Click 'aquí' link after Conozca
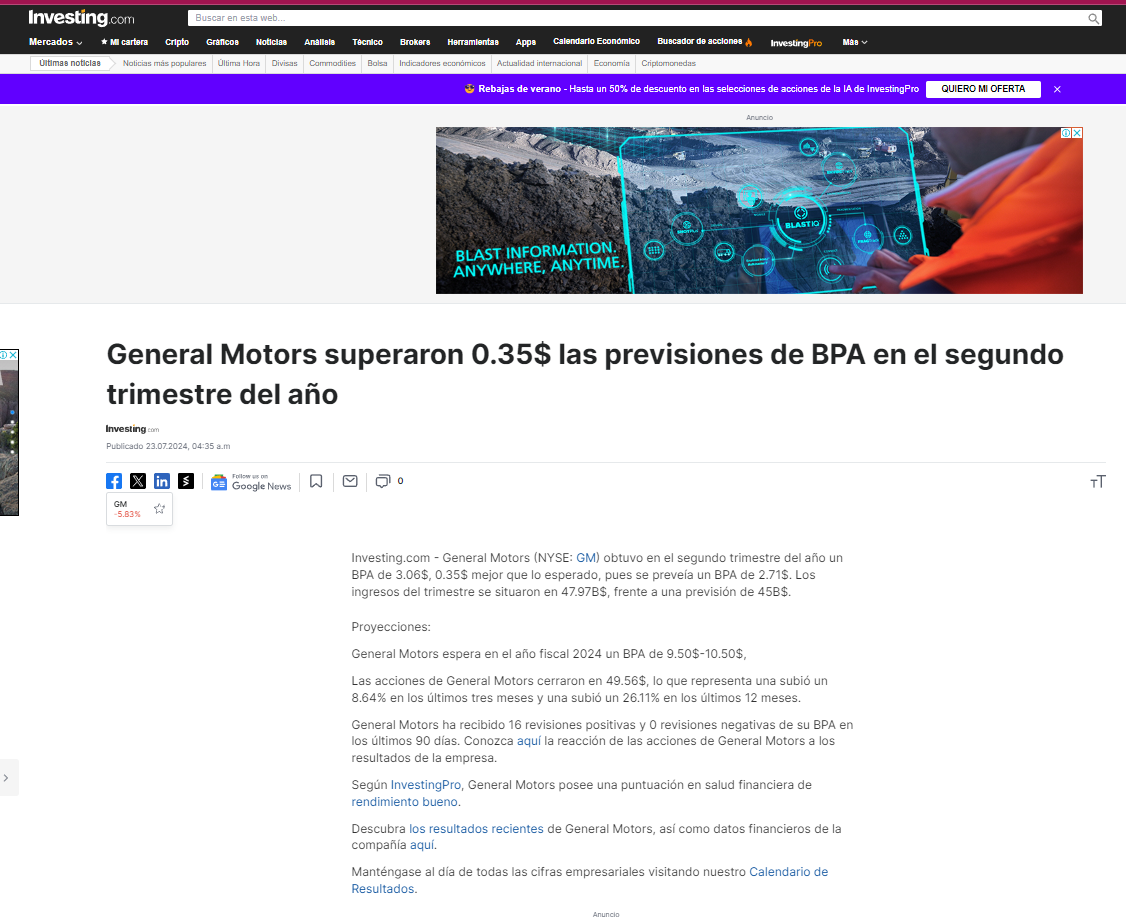This screenshot has height=924, width=1126. point(529,741)
